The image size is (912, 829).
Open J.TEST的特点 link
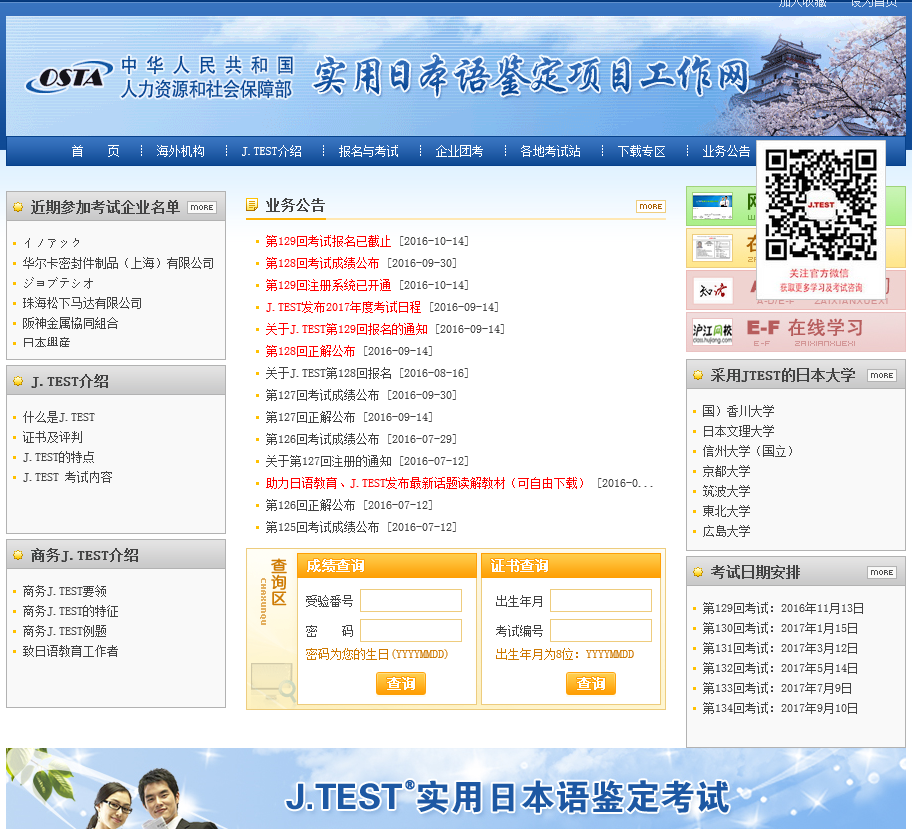click(x=58, y=458)
